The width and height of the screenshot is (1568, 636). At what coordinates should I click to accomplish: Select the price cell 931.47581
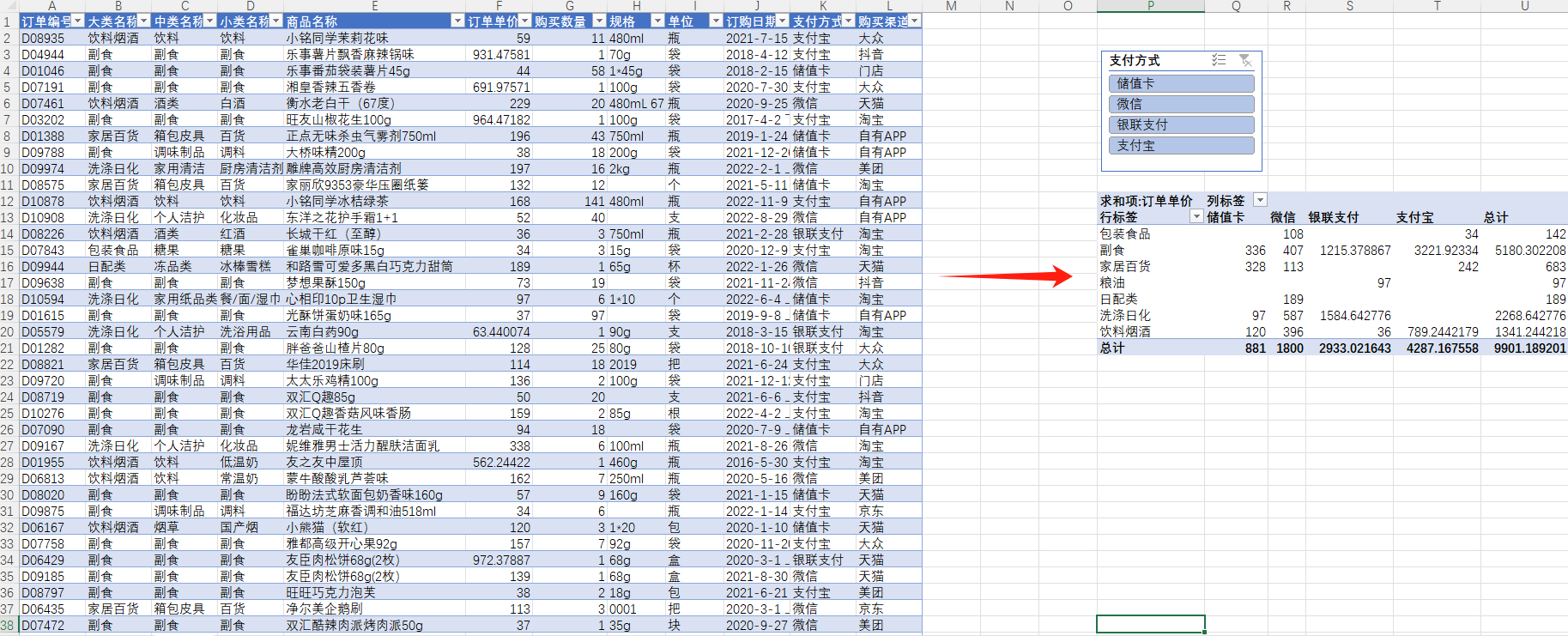coord(499,54)
